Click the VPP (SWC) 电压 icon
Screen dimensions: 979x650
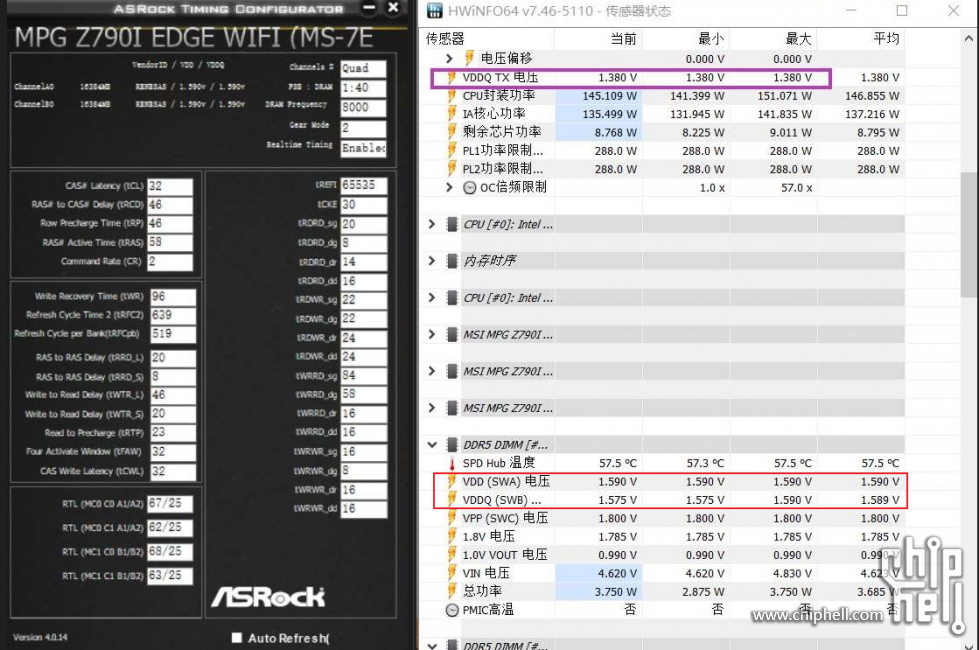451,518
